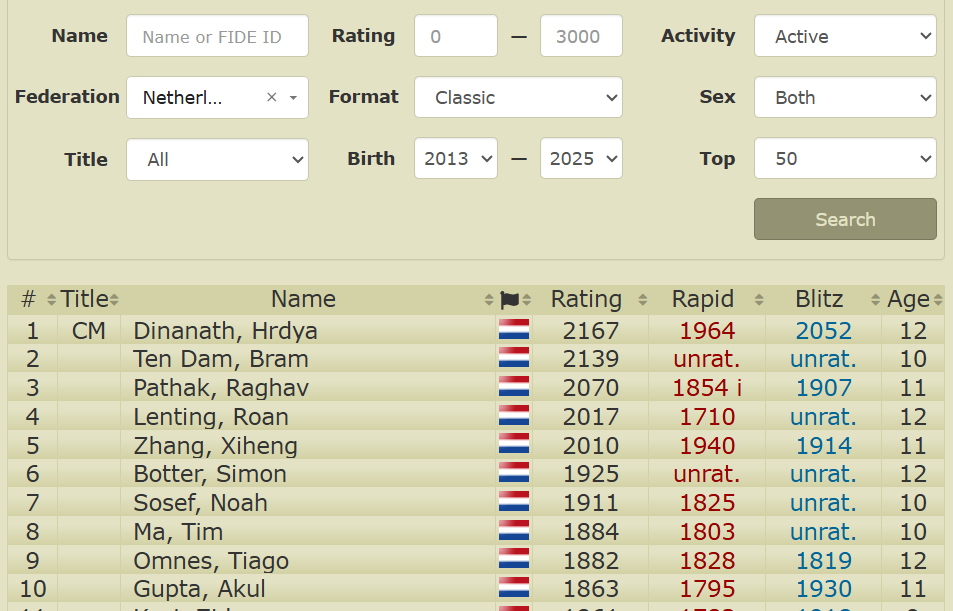Open player Pathak, Raghav

pos(221,388)
